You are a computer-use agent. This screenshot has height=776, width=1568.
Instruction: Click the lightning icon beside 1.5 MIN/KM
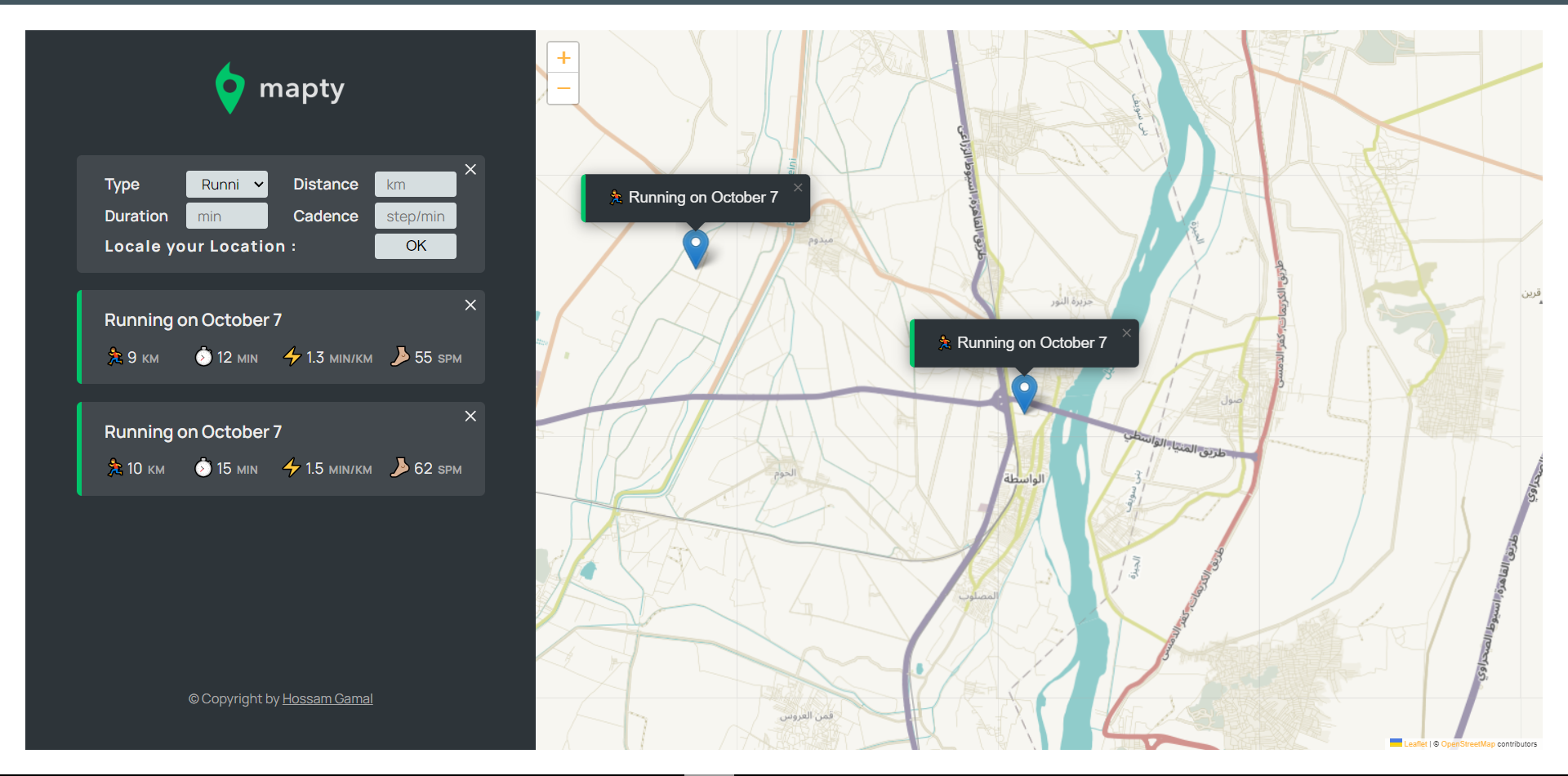coord(292,468)
